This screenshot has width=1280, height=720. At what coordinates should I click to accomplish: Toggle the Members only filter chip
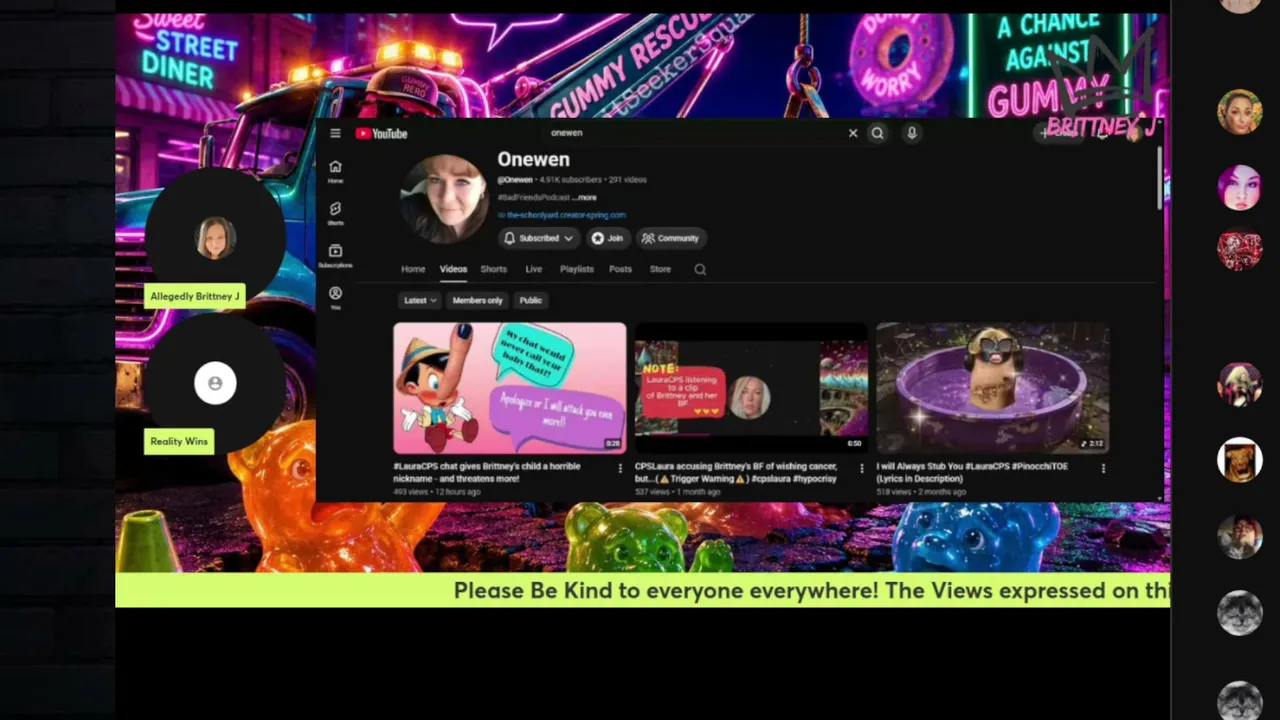[x=477, y=300]
